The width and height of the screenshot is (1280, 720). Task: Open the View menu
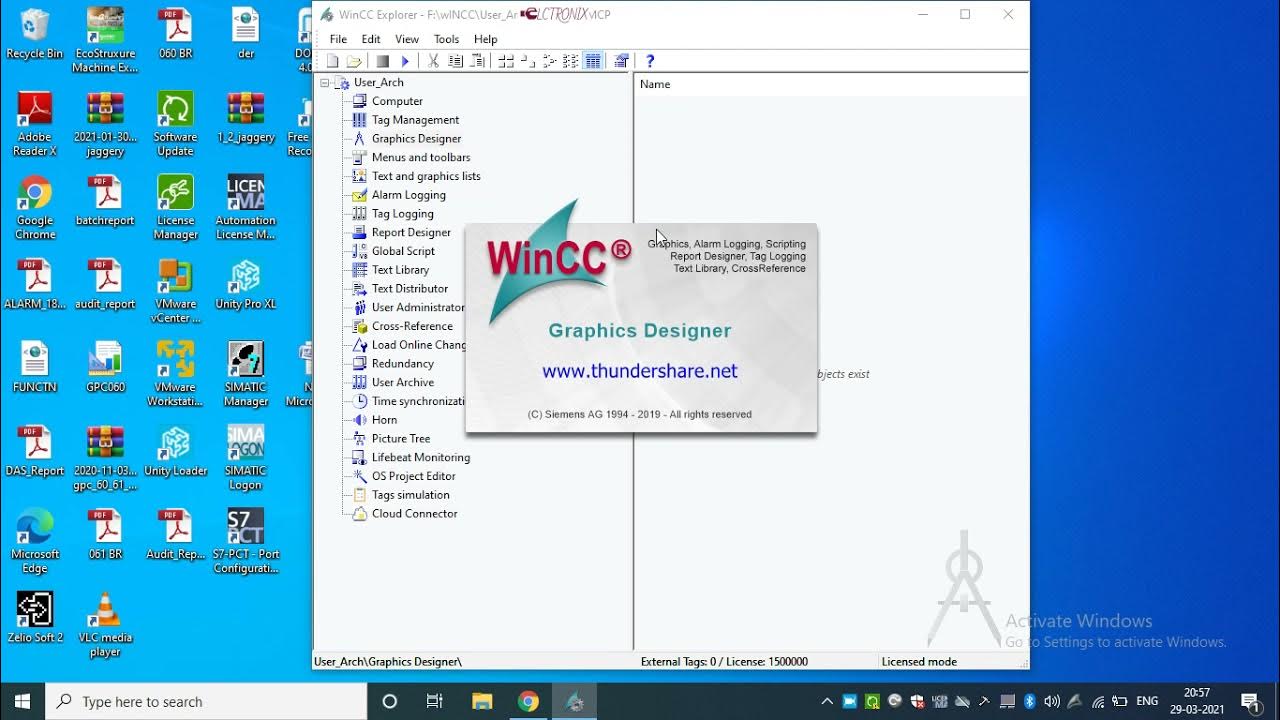click(407, 39)
